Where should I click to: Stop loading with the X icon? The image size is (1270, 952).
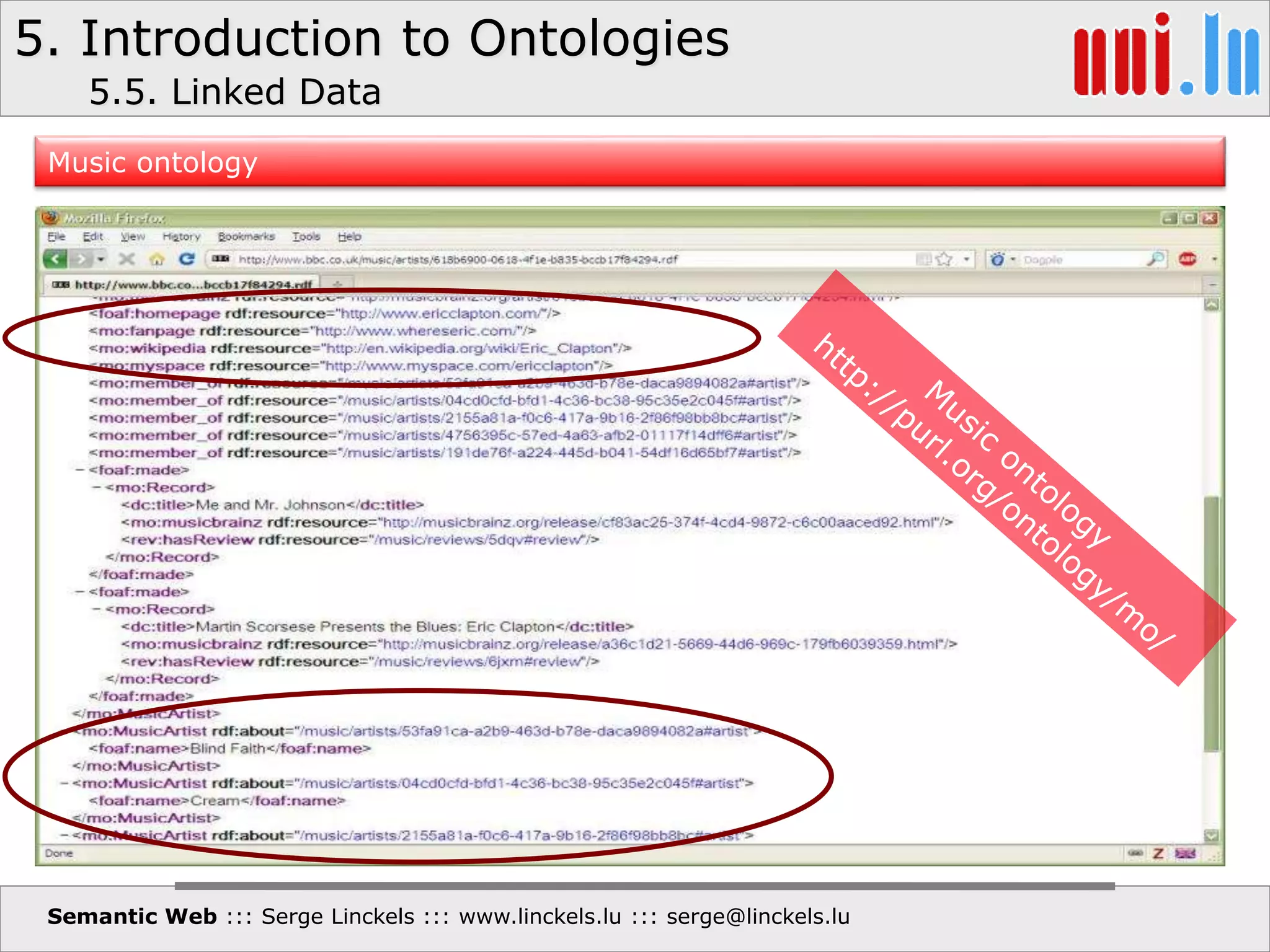127,258
